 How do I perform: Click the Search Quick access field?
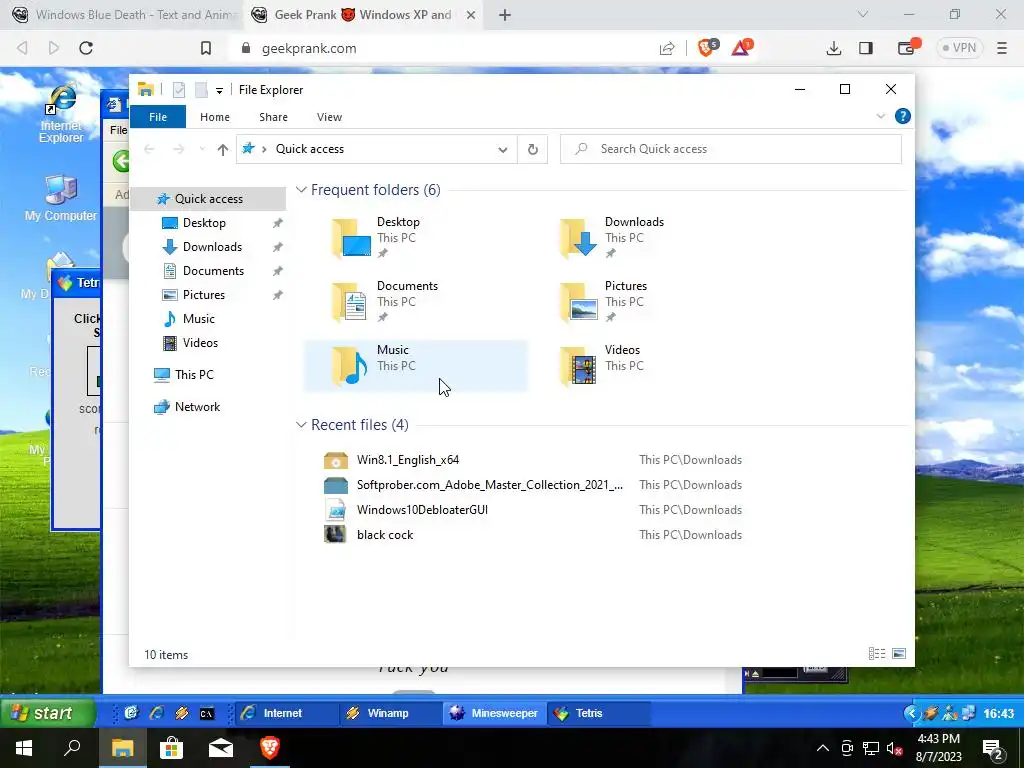tap(731, 149)
